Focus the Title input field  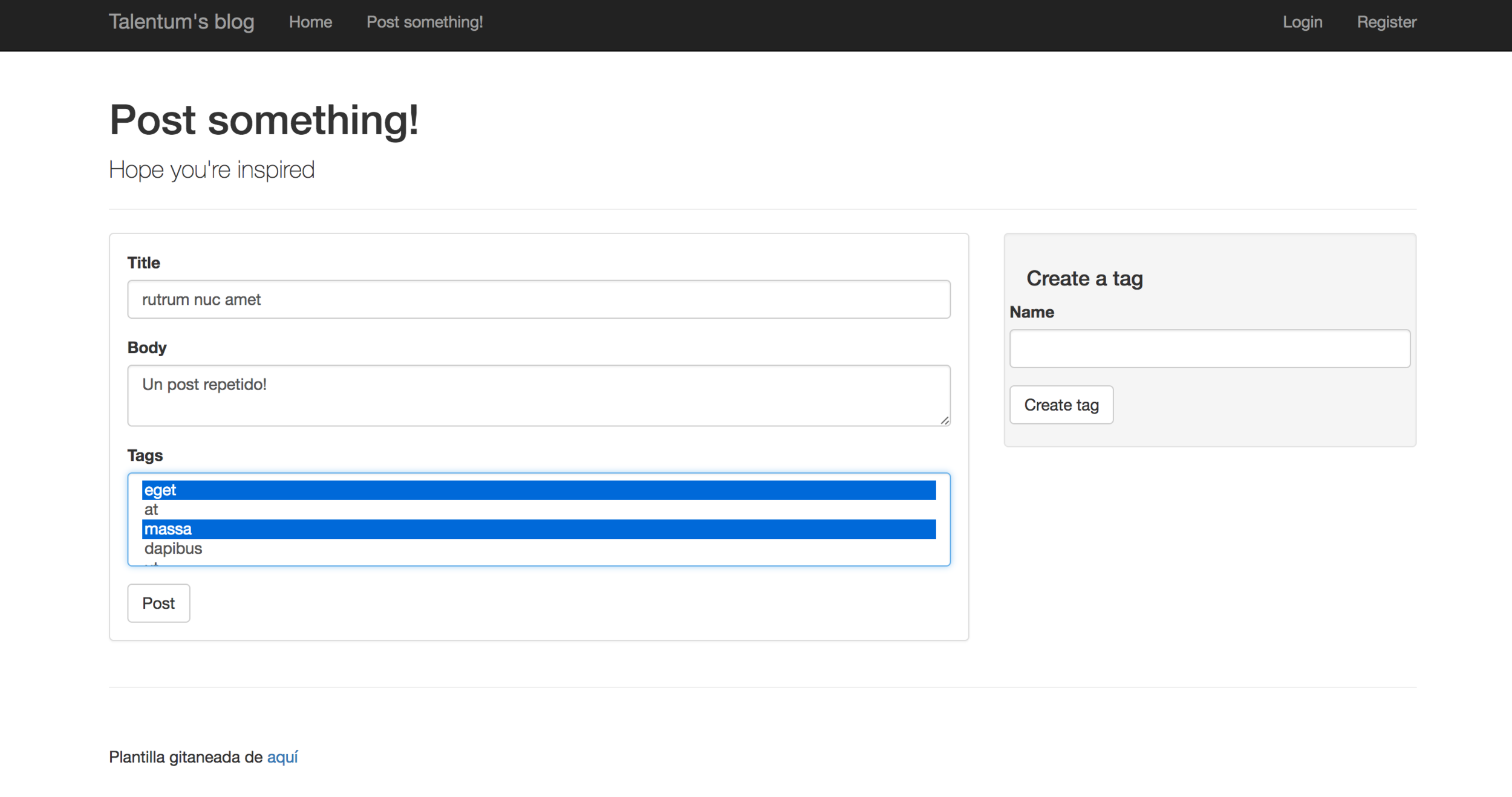coord(538,299)
